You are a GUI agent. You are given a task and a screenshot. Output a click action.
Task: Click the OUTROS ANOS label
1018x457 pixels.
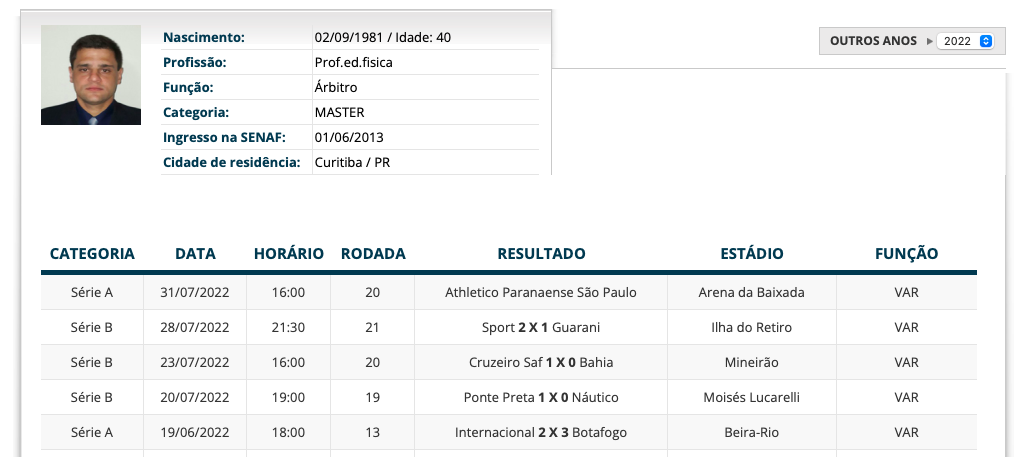[x=873, y=41]
